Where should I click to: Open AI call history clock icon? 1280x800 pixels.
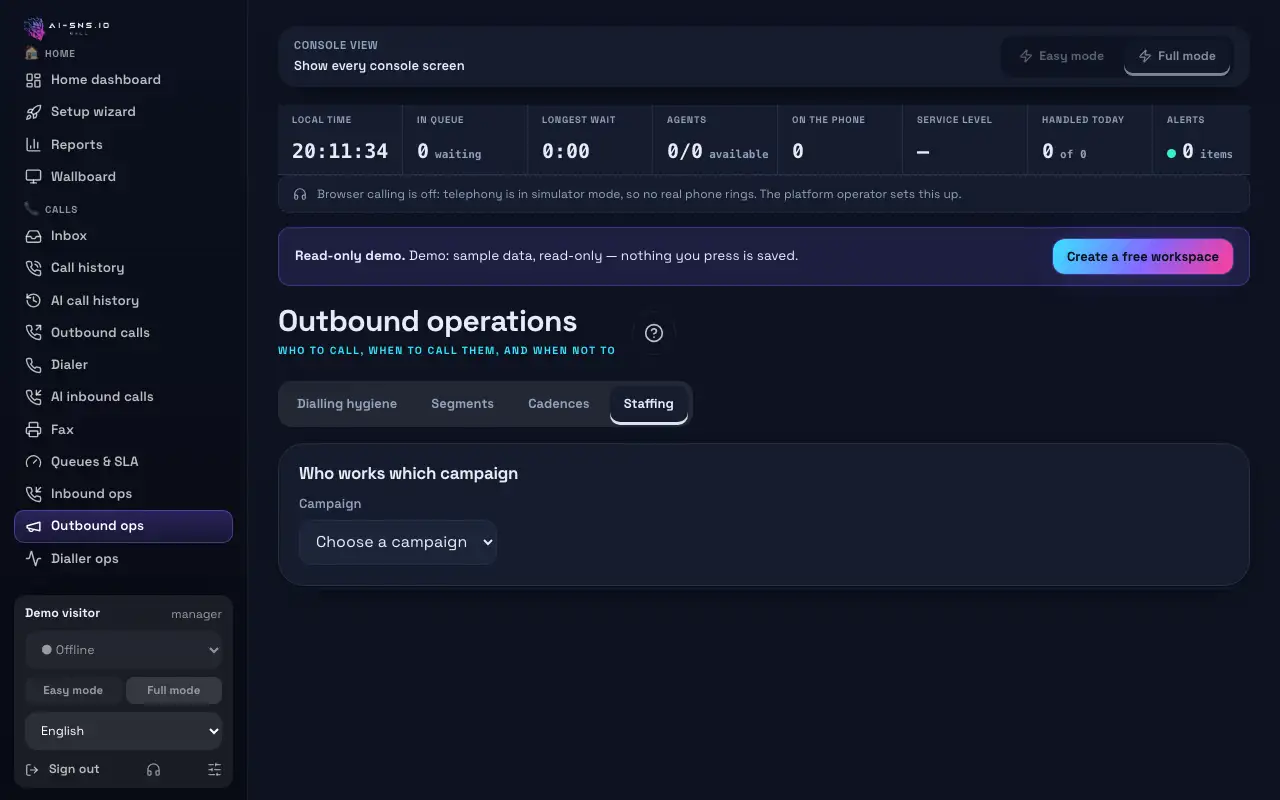pyautogui.click(x=33, y=301)
